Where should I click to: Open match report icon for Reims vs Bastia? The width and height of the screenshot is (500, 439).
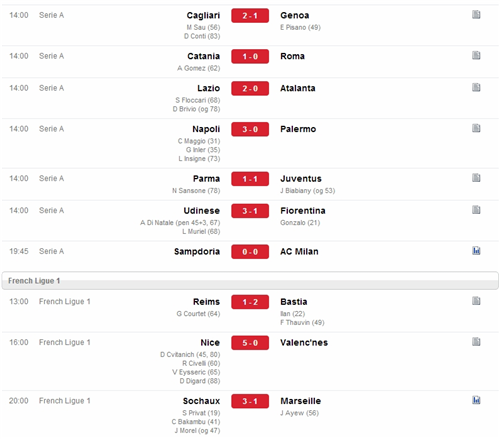tap(476, 301)
